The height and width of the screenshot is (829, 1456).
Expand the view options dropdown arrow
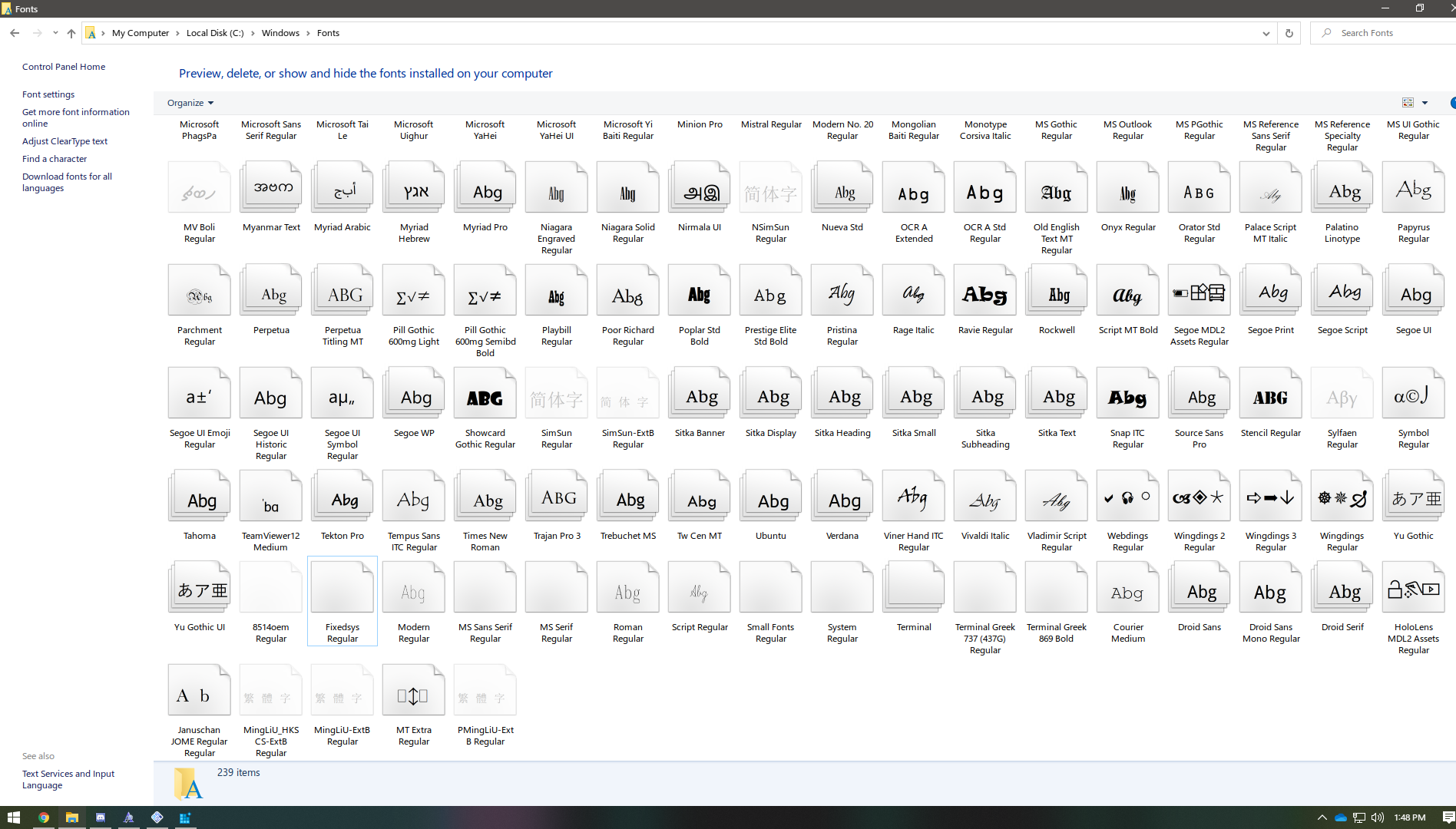tap(1425, 103)
